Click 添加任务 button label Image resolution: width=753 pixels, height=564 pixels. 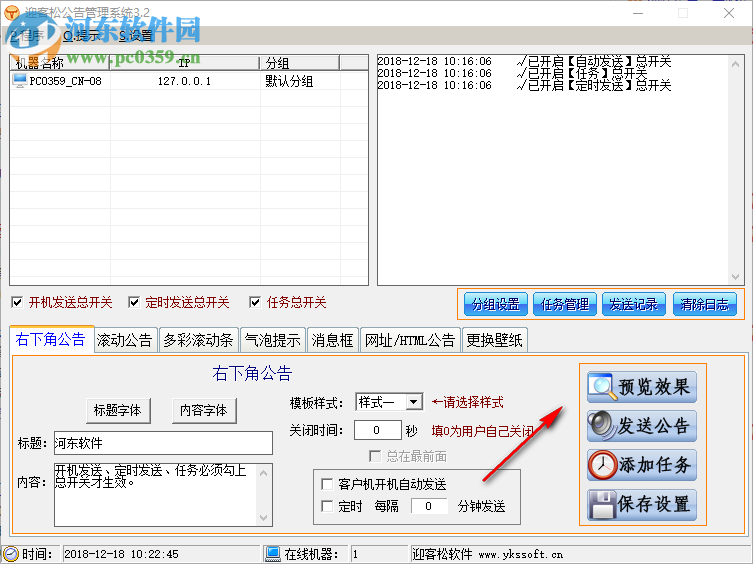point(655,465)
